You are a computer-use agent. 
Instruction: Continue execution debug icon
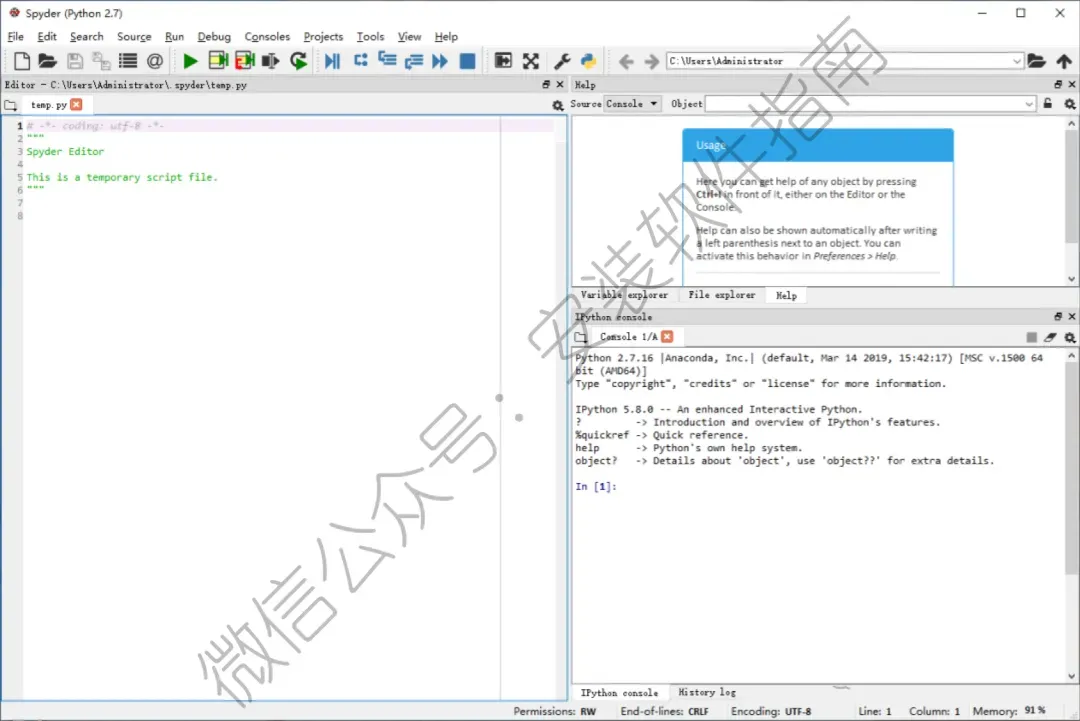[439, 61]
